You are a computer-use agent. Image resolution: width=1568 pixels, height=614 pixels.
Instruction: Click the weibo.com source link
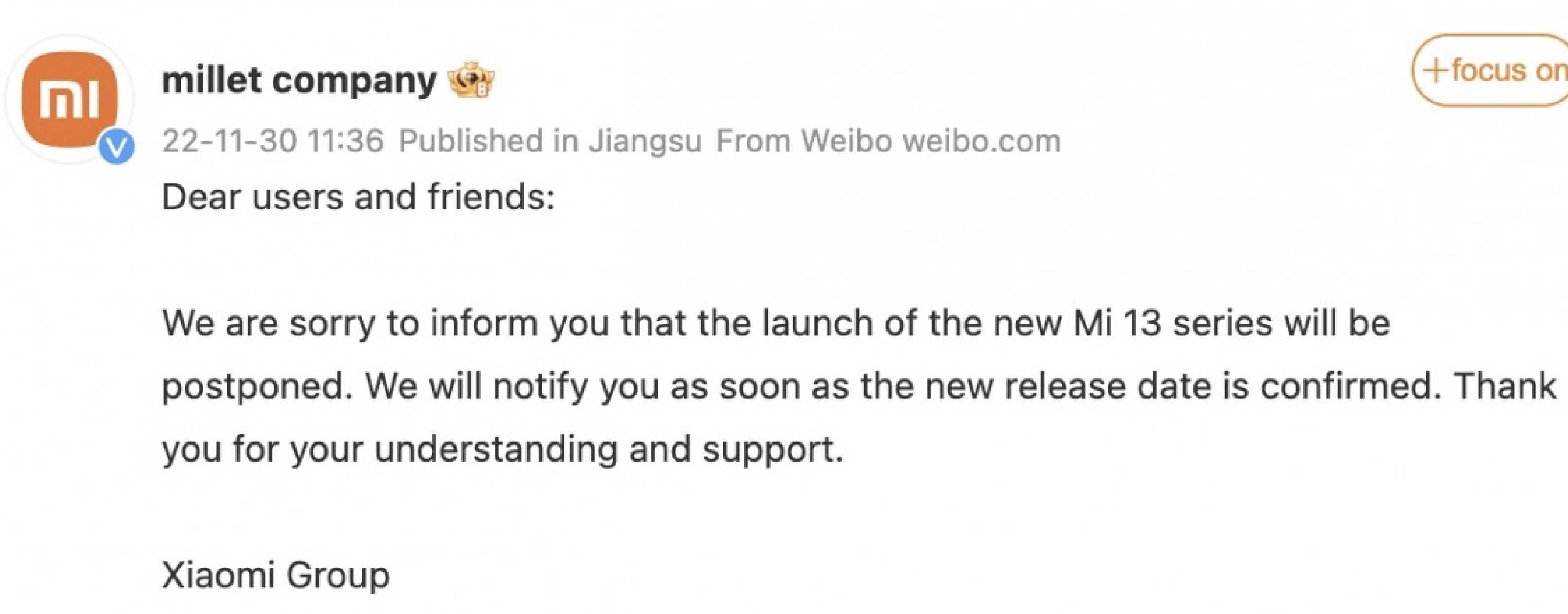point(981,141)
